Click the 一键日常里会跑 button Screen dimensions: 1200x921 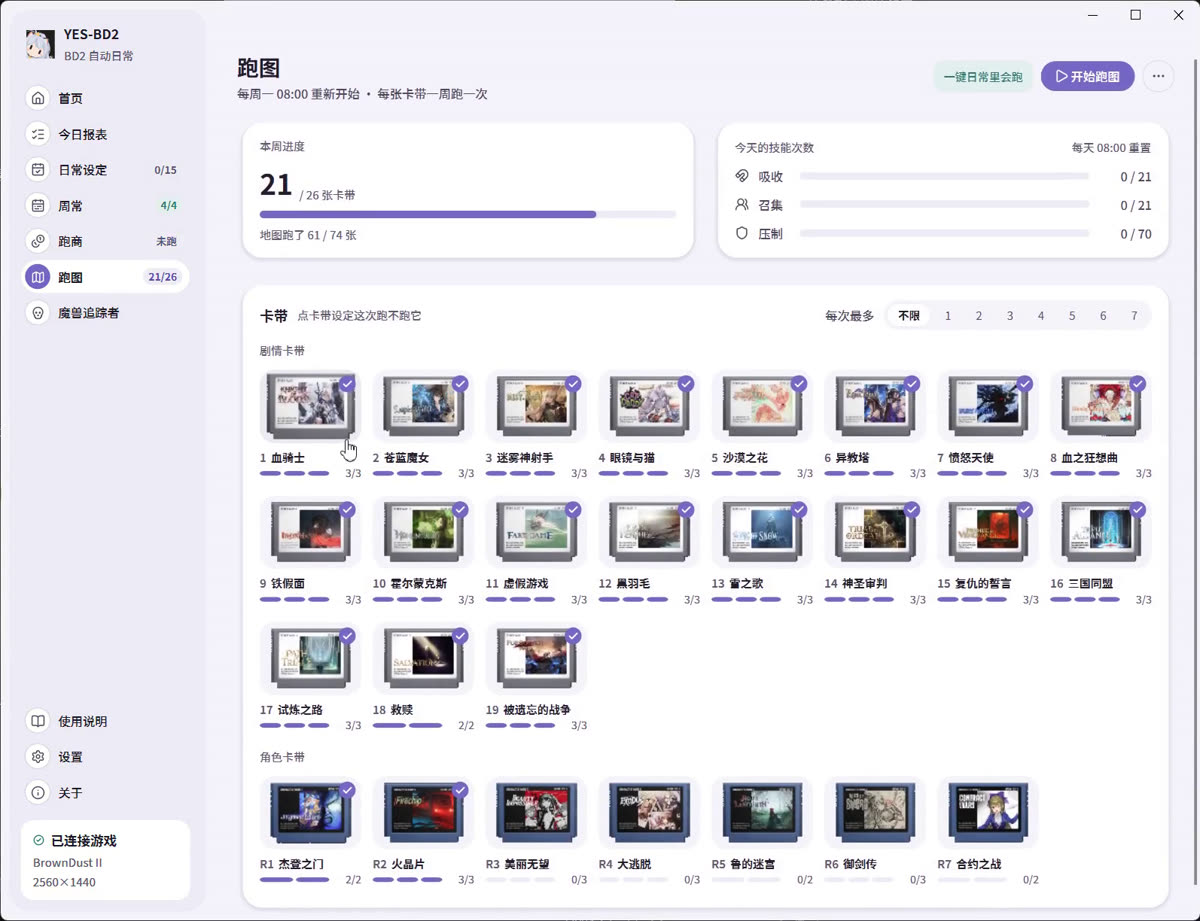point(984,76)
